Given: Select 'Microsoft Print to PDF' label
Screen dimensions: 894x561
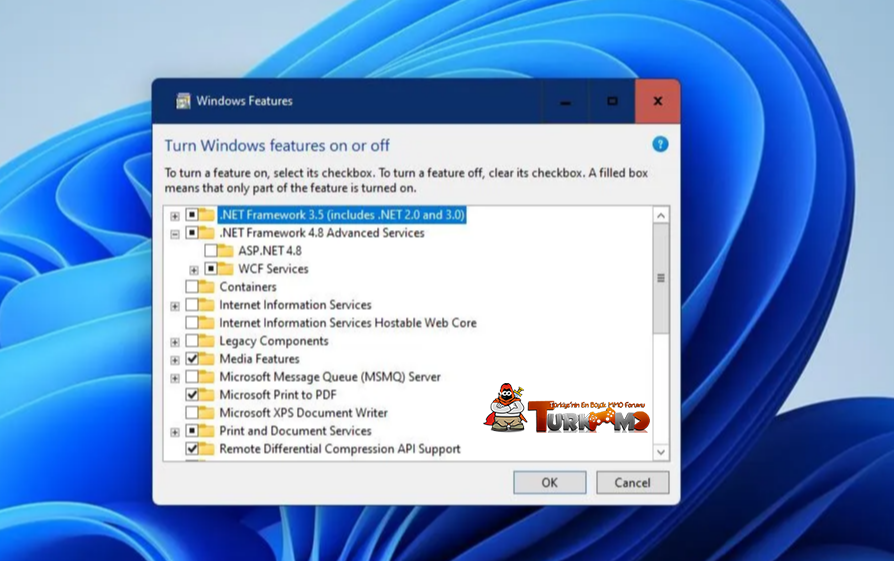Looking at the screenshot, I should 278,395.
